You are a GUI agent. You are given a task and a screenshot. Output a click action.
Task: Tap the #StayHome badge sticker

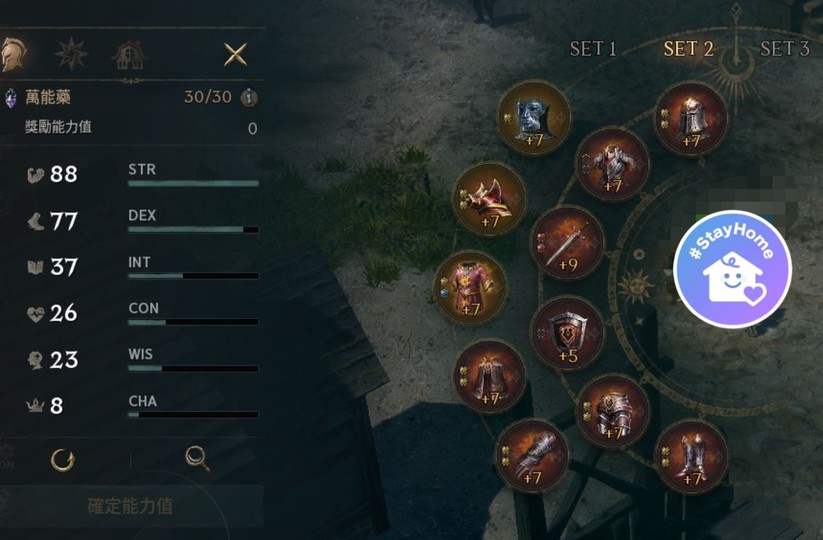[732, 269]
